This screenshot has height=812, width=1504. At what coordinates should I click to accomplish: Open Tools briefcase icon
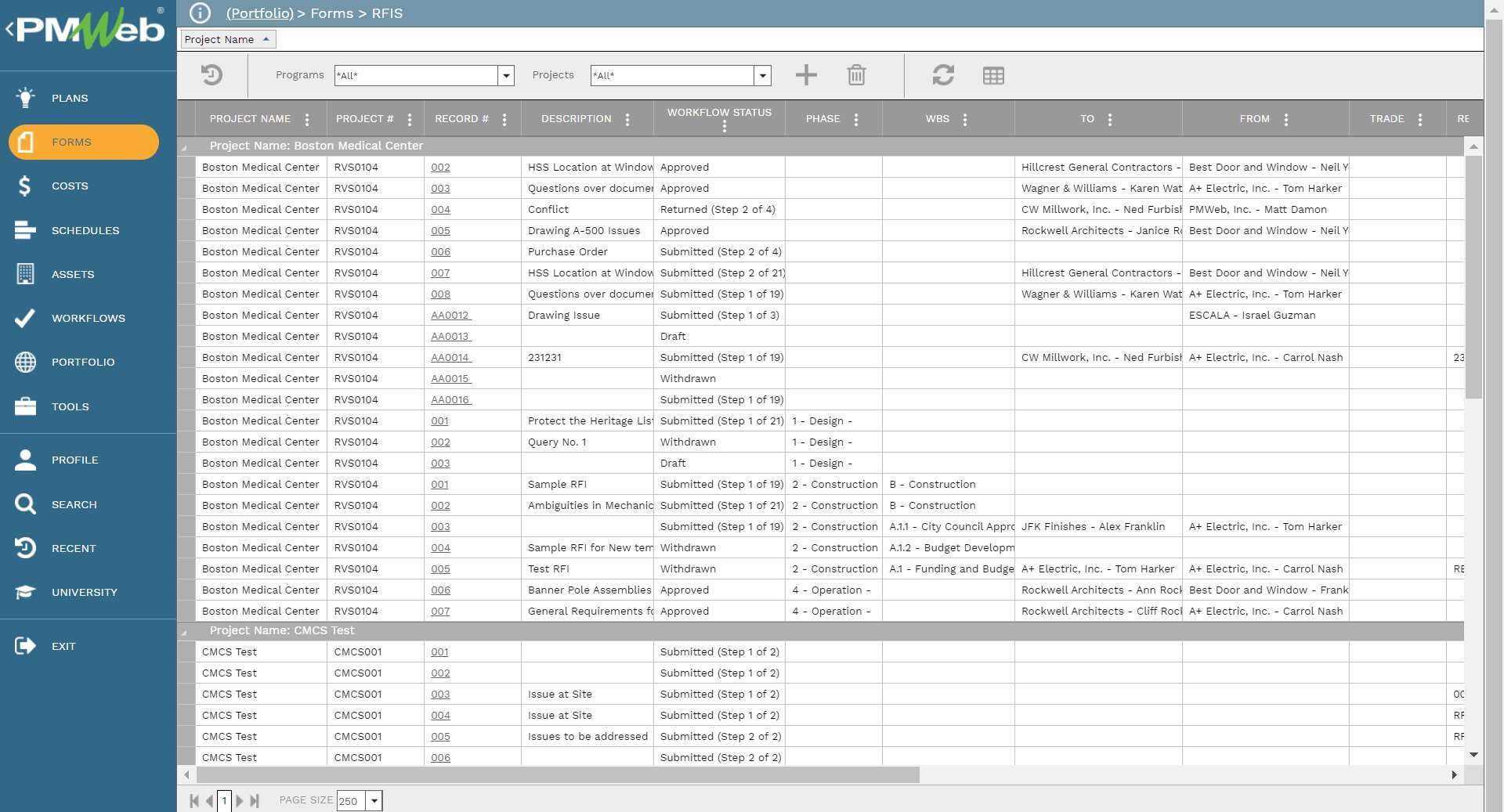point(25,406)
